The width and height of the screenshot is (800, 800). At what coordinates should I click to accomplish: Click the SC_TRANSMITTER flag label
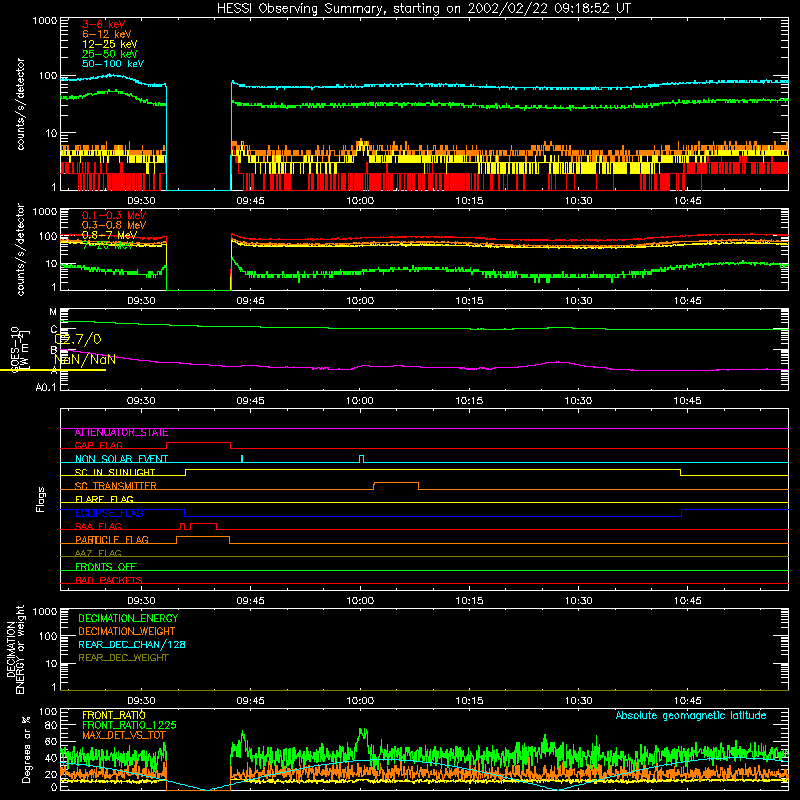point(116,486)
